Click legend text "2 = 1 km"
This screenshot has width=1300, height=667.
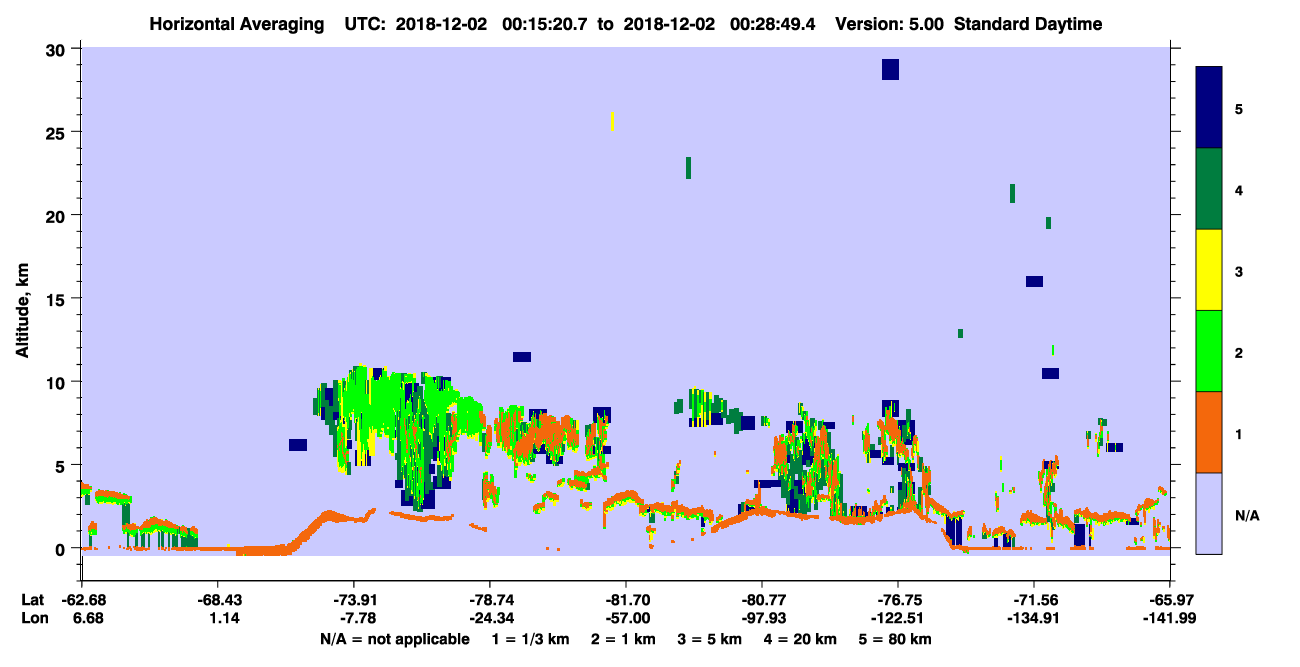pos(622,639)
